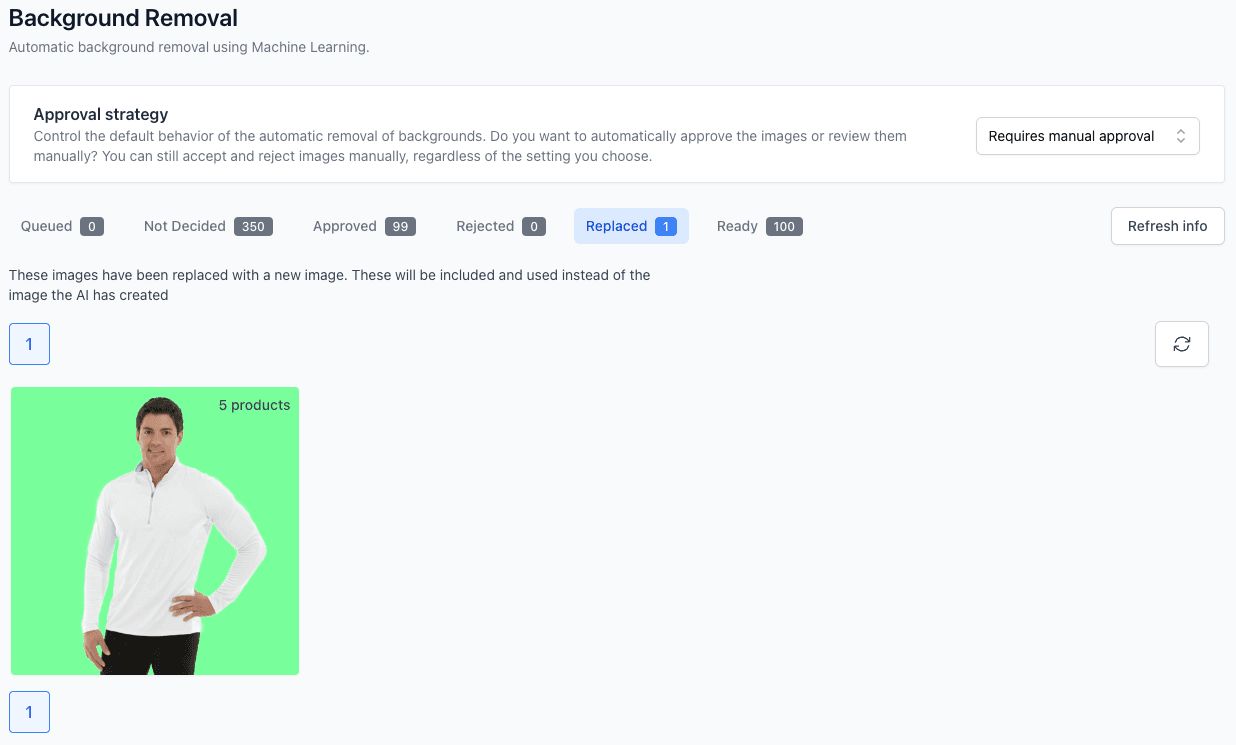Click the 100 count badge beside Ready
1236x745 pixels.
784,227
